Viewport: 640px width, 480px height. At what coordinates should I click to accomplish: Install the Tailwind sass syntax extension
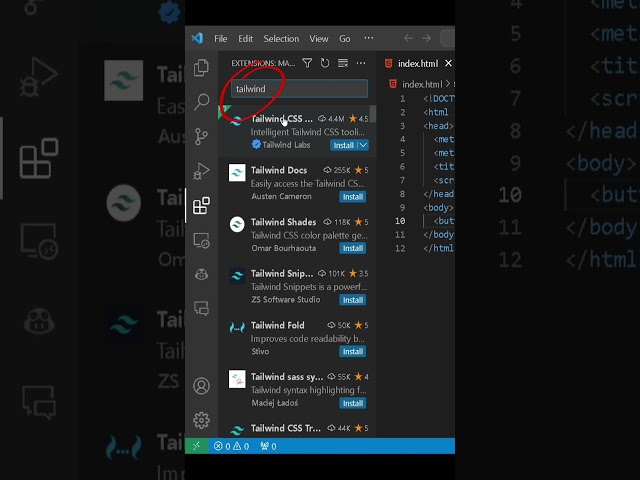pos(353,403)
